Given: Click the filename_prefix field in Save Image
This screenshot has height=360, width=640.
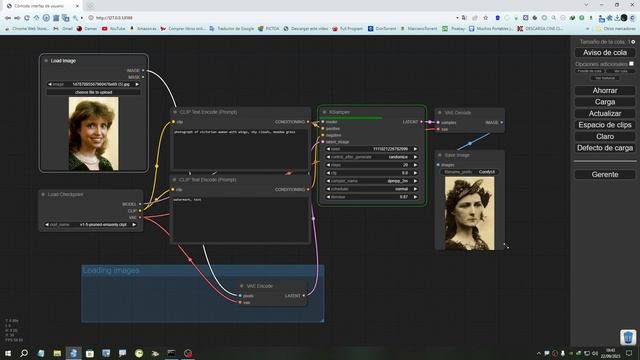Looking at the screenshot, I should 470,172.
